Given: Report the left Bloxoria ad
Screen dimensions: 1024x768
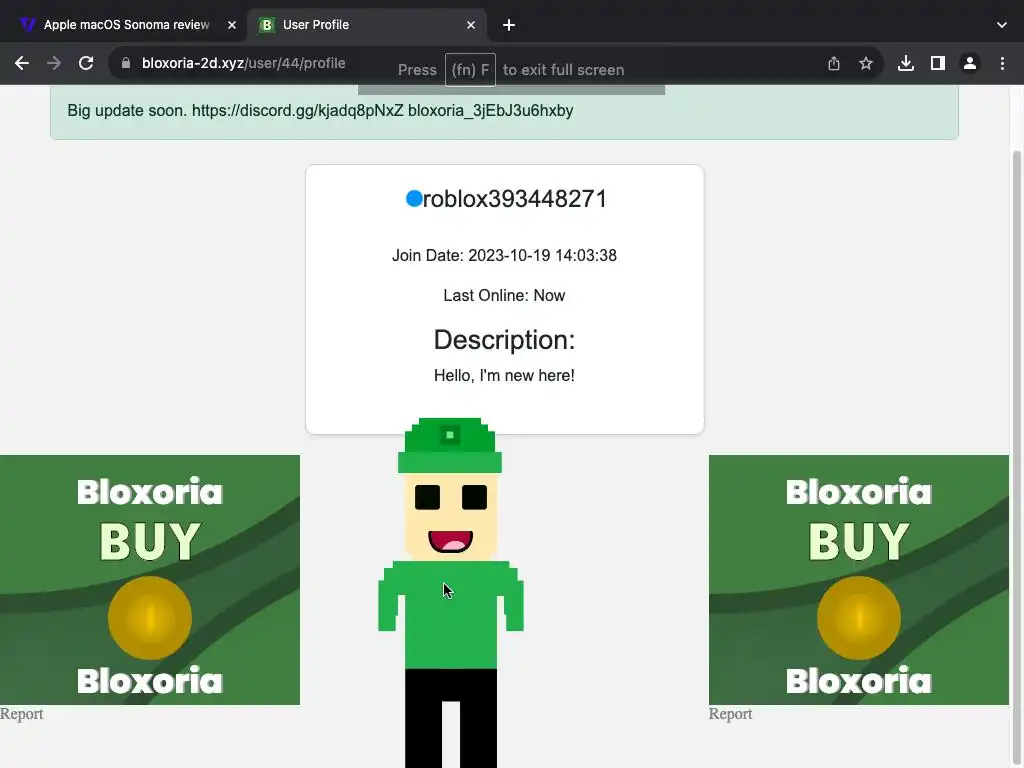Looking at the screenshot, I should pos(22,714).
